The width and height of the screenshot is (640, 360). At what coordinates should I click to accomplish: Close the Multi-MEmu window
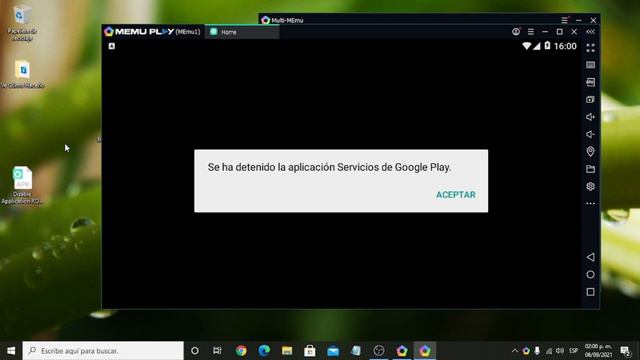tap(593, 20)
